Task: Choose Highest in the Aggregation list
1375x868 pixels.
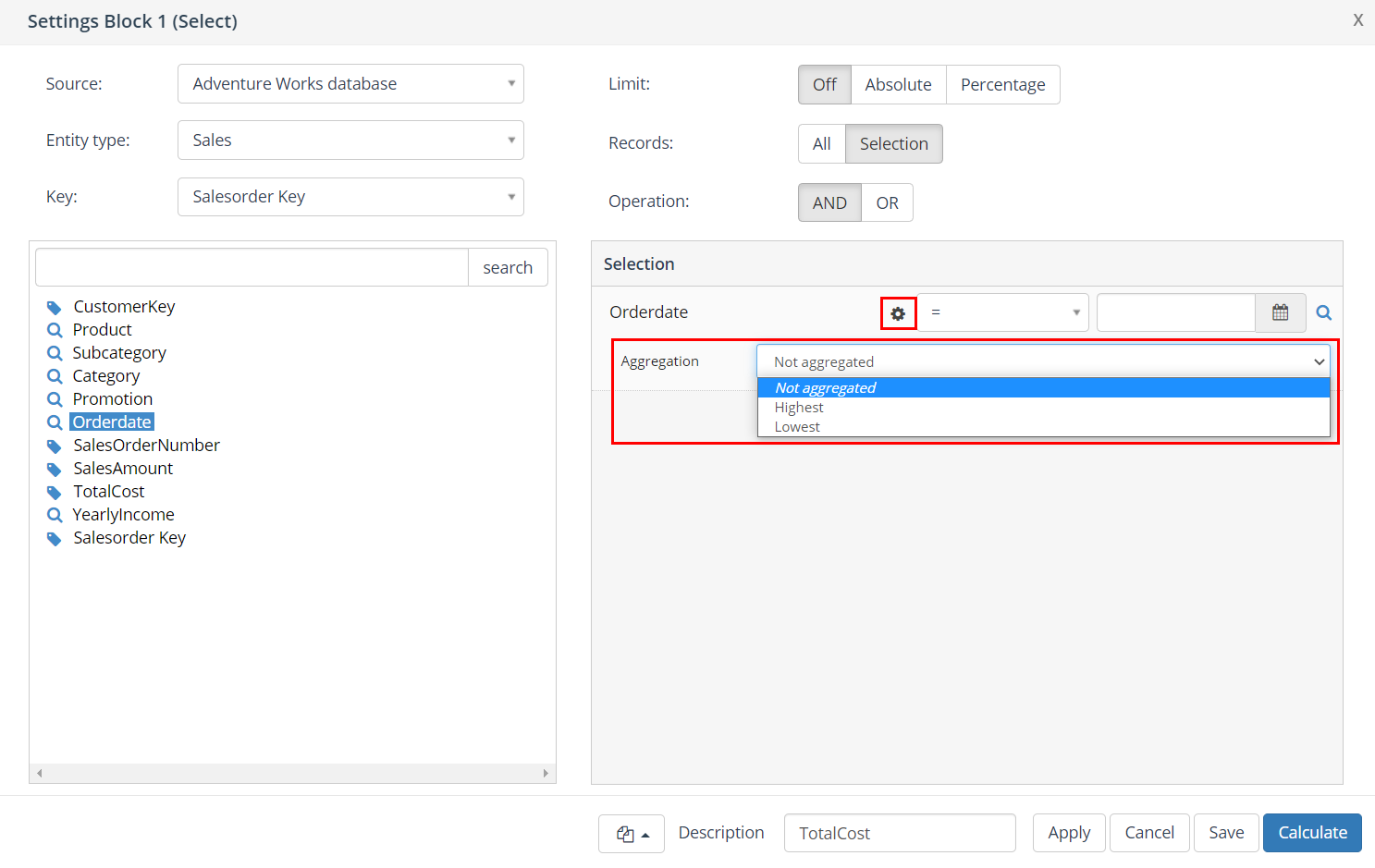Action: 799,408
